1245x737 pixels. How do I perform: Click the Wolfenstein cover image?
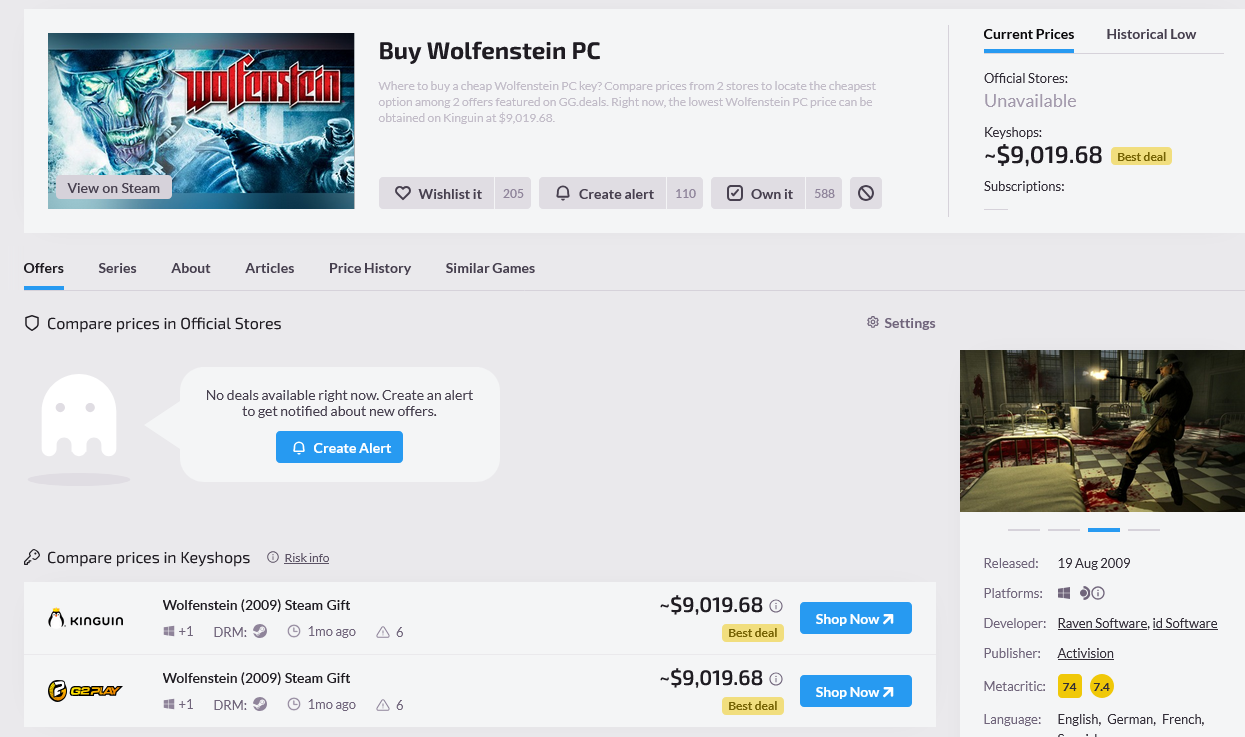[201, 121]
